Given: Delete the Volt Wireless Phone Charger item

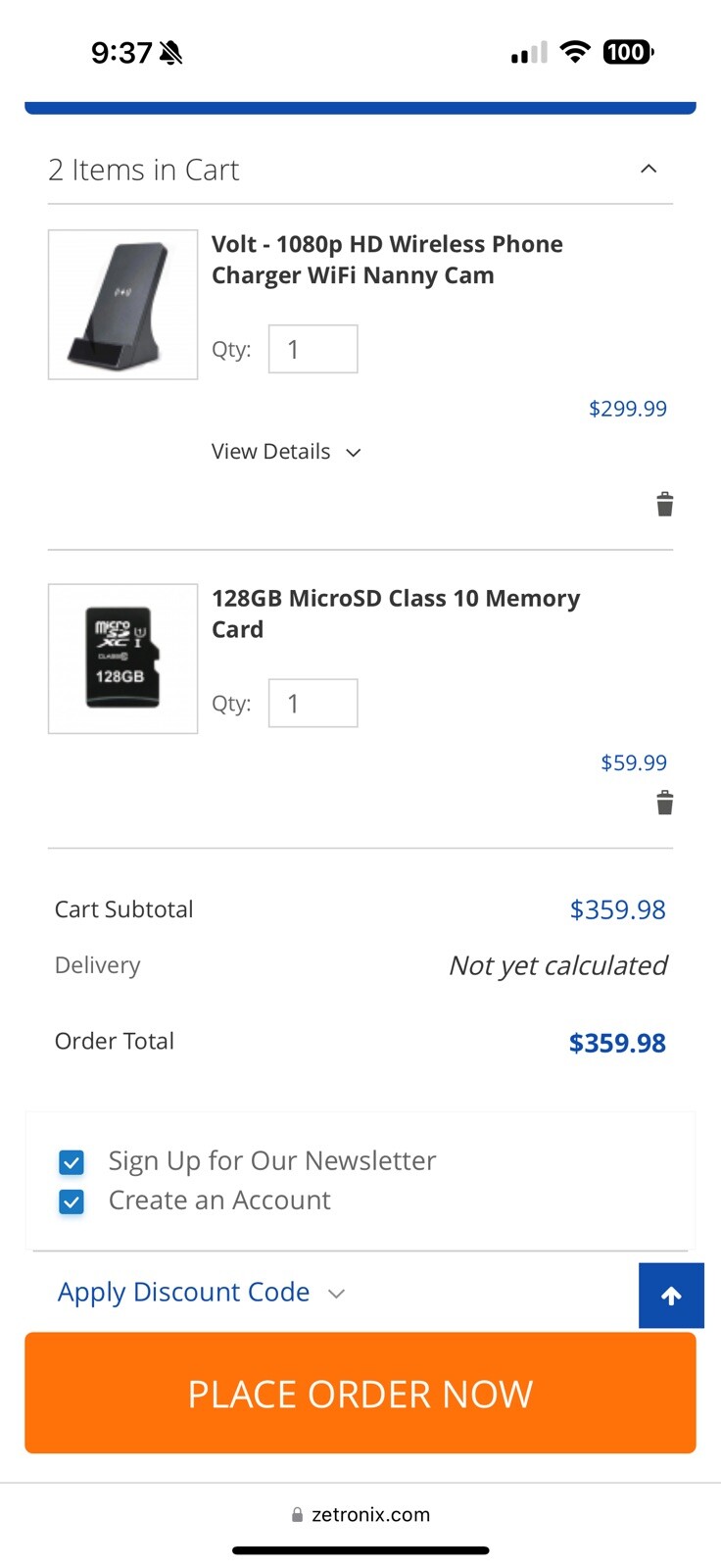Looking at the screenshot, I should click(x=664, y=504).
